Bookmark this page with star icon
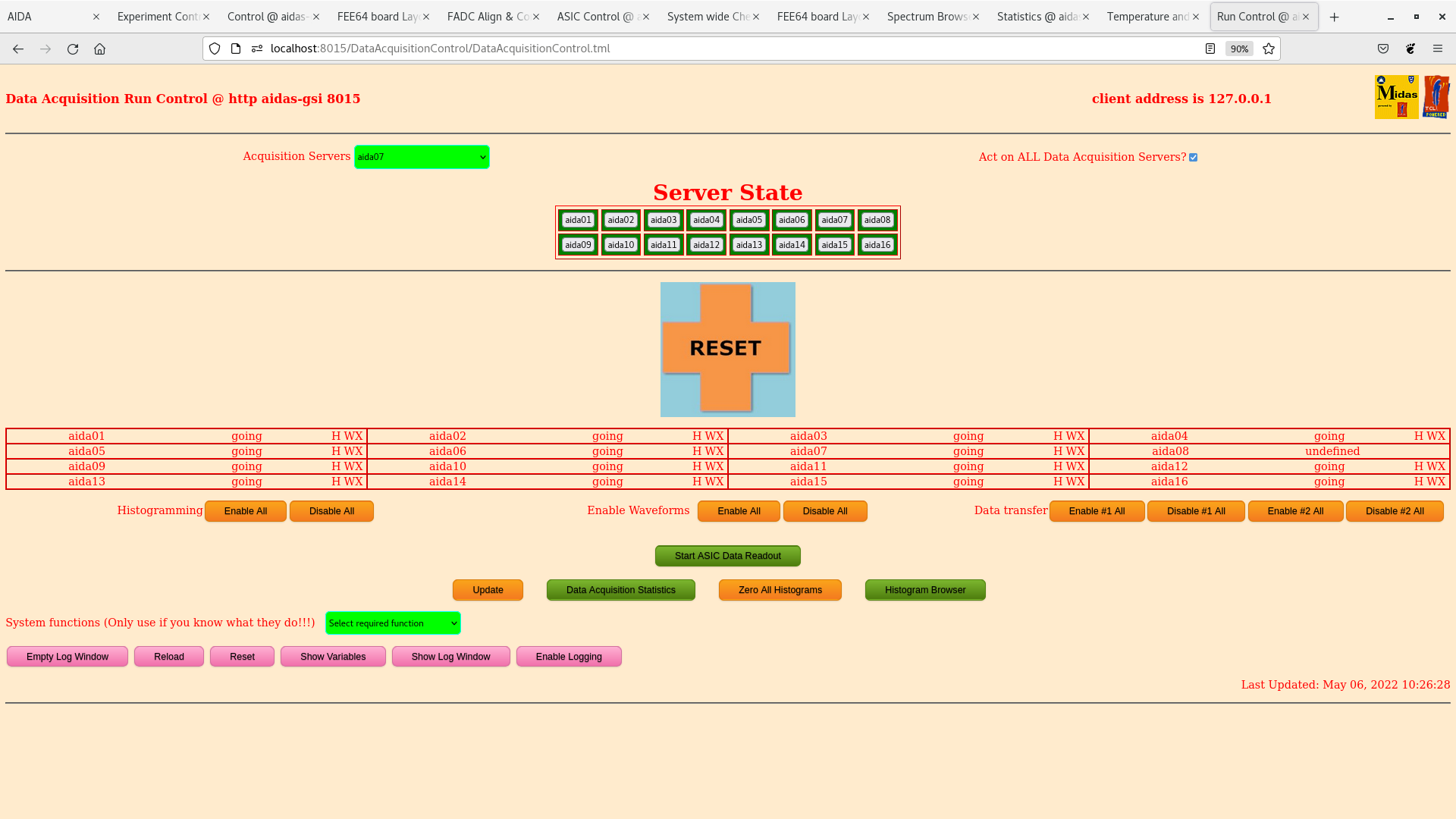This screenshot has width=1456, height=819. pyautogui.click(x=1269, y=49)
